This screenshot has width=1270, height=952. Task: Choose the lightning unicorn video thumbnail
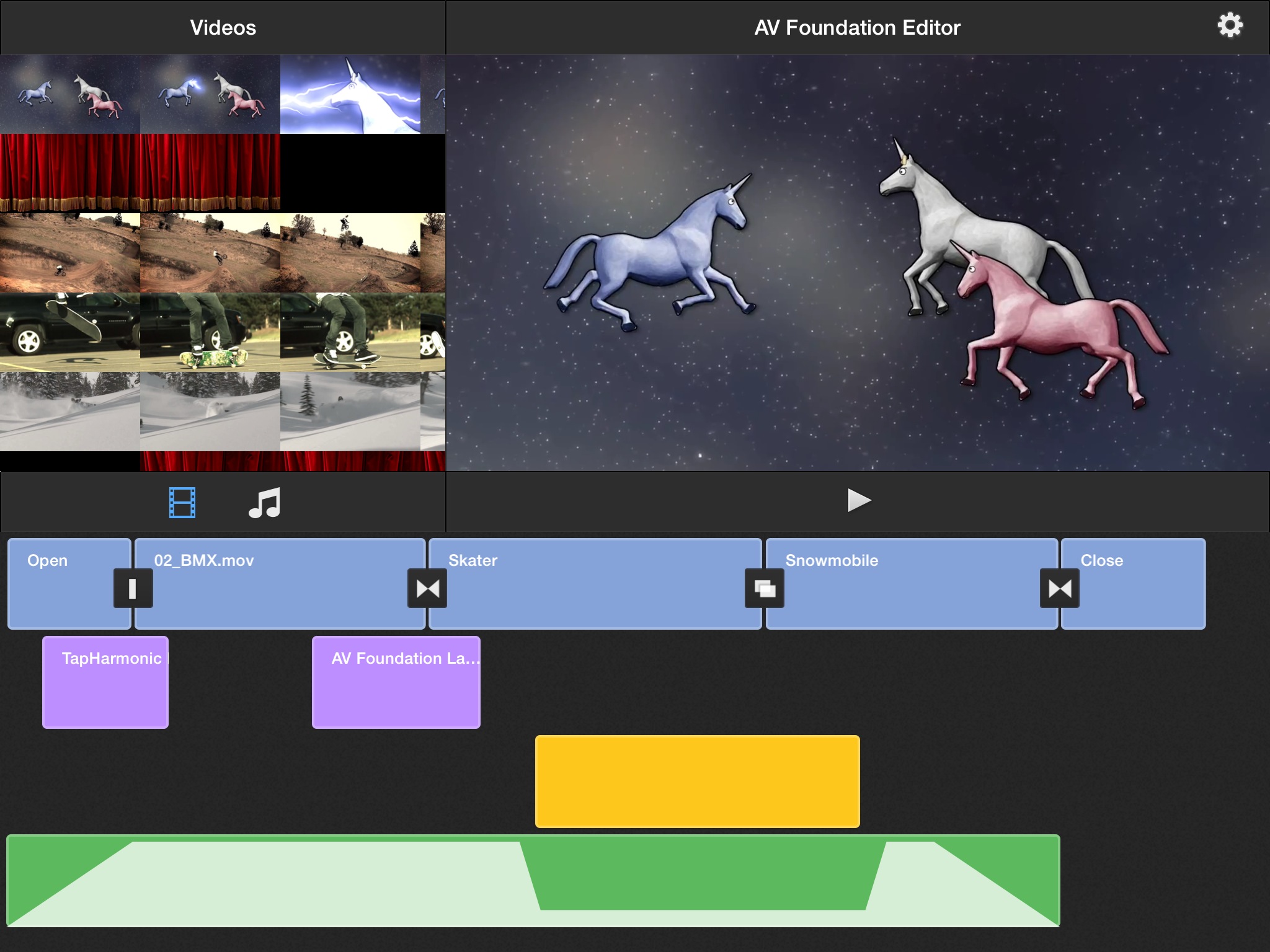coord(350,94)
